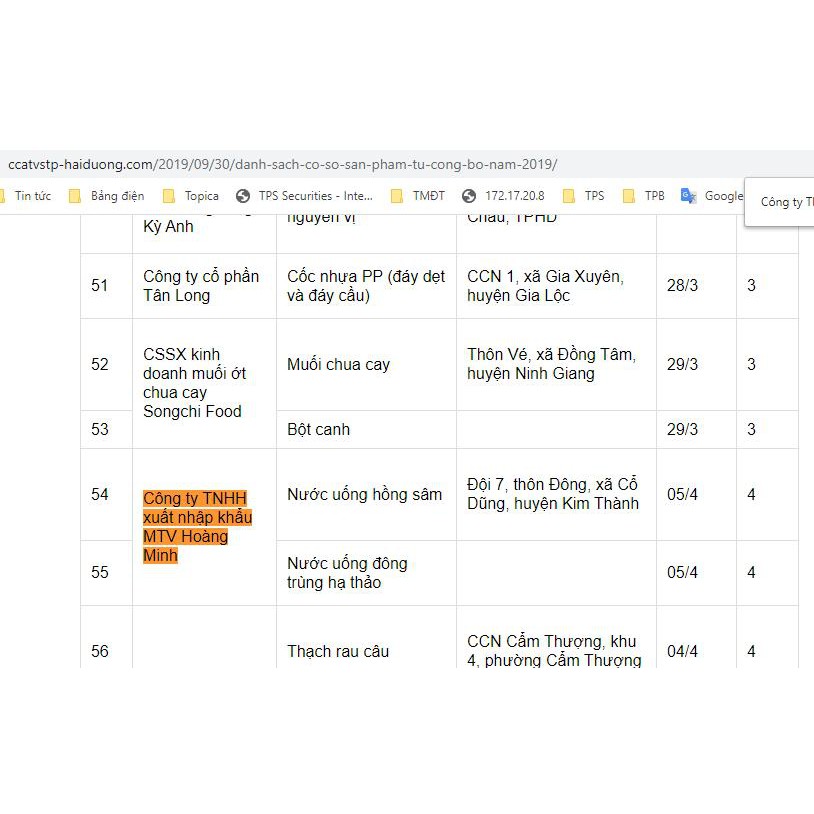This screenshot has width=814, height=814.
Task: Open the TMĐT bookmark folder
Action: pos(419,196)
